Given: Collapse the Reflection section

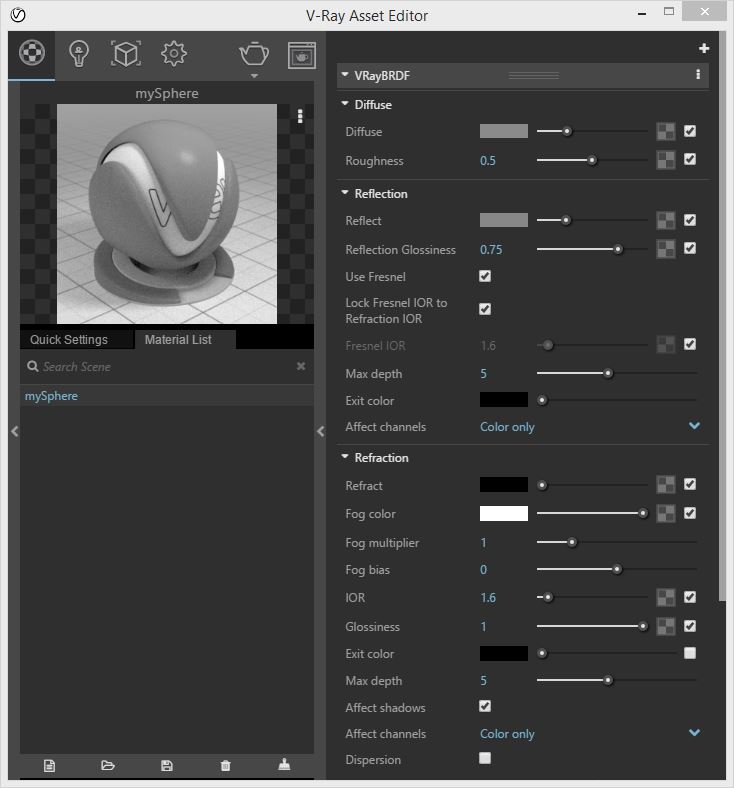Looking at the screenshot, I should point(345,192).
